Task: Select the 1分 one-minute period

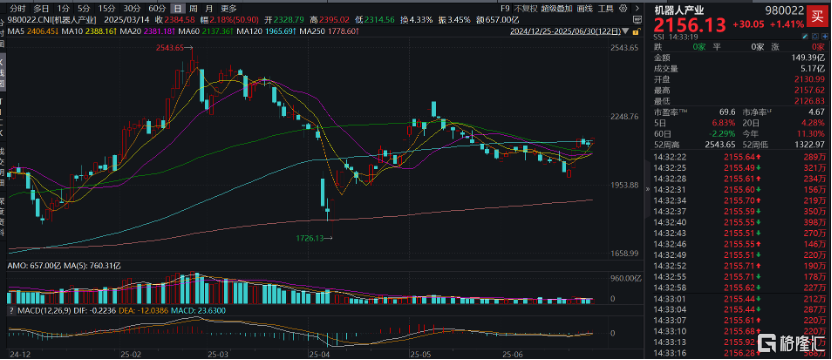Action: [x=63, y=8]
